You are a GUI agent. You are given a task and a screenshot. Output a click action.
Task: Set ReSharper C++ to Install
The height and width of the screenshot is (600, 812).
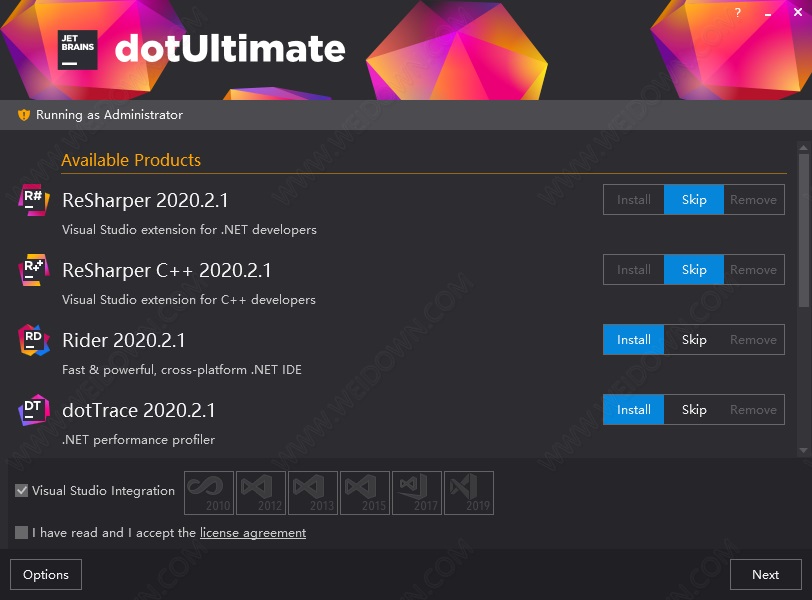tap(633, 270)
